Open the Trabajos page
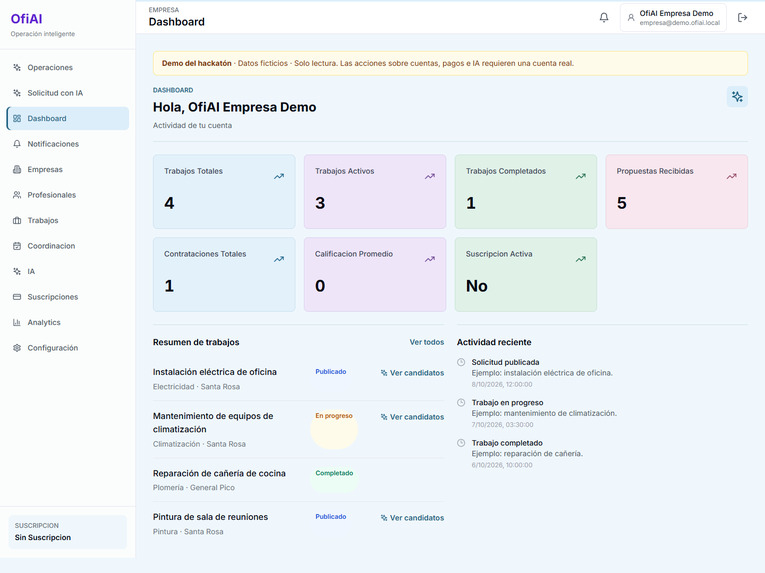765x573 pixels. 67,220
